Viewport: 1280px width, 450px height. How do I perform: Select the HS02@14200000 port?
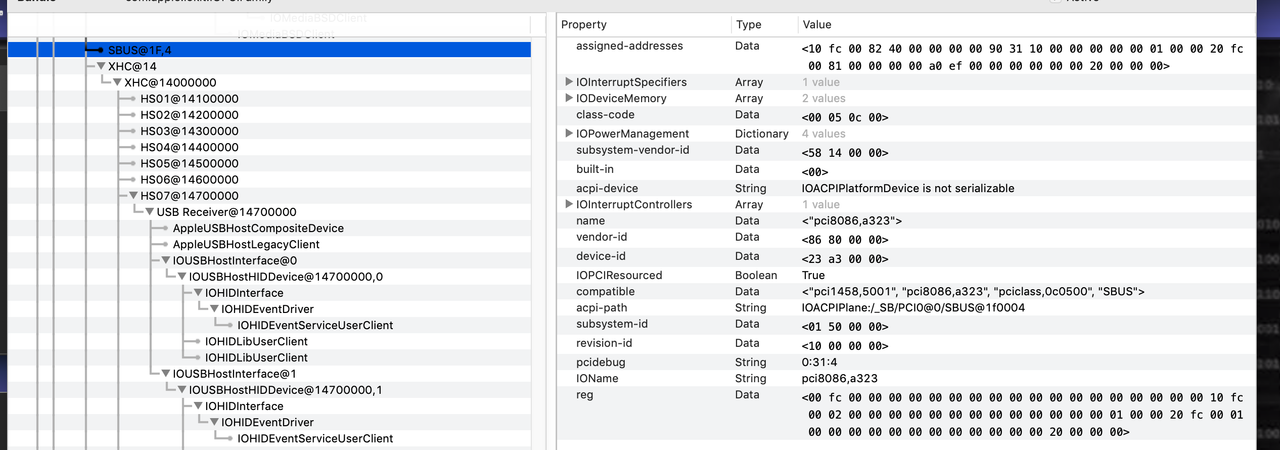pyautogui.click(x=189, y=115)
